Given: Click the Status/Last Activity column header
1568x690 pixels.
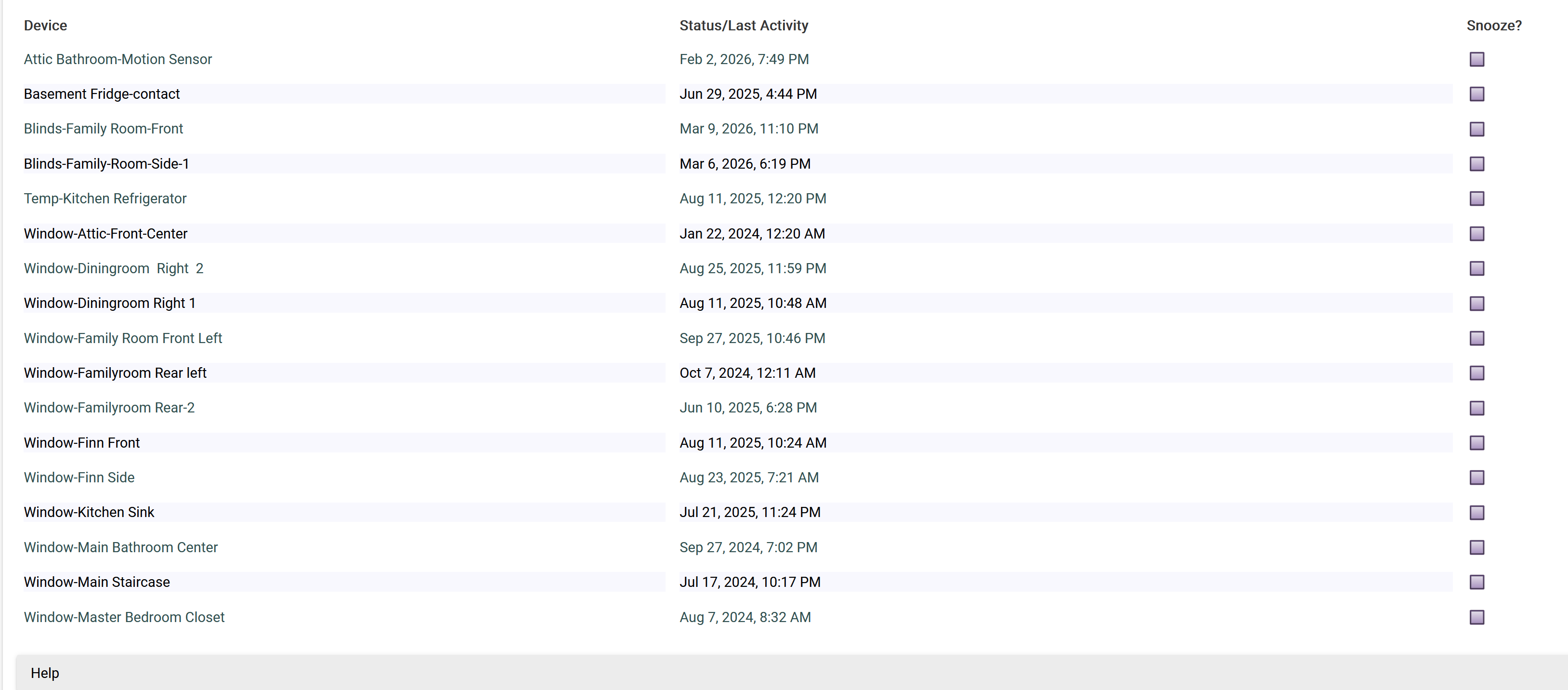Looking at the screenshot, I should pyautogui.click(x=743, y=26).
